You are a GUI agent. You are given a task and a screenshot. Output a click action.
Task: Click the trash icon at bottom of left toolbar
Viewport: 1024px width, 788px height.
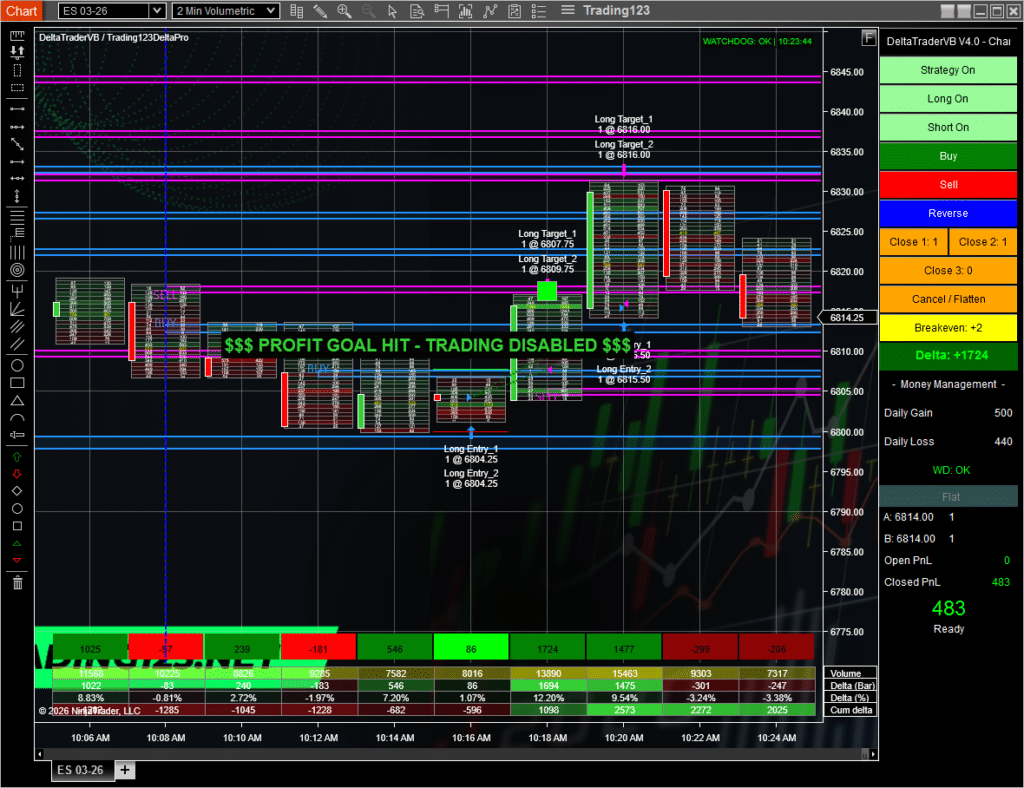(x=16, y=582)
